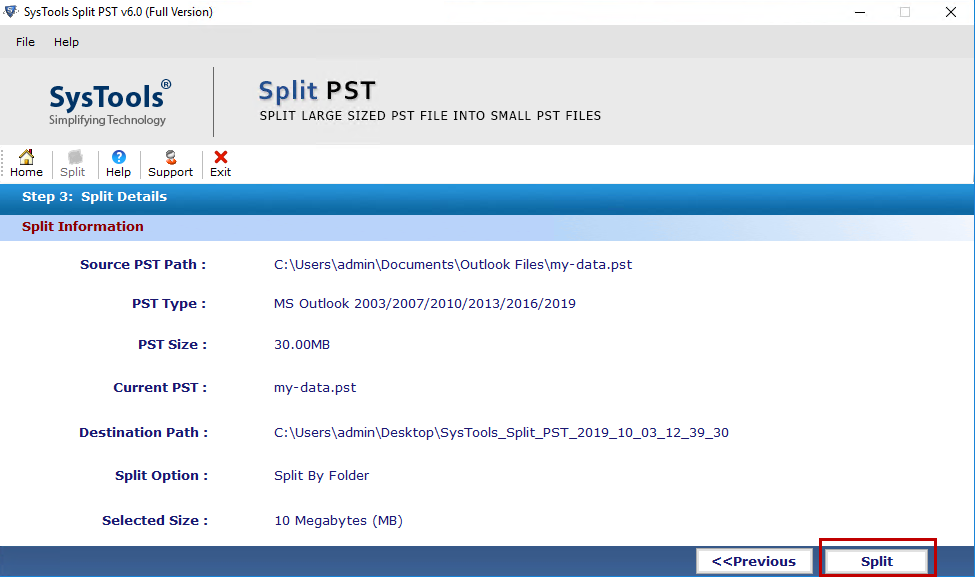This screenshot has height=577, width=975.
Task: Click the greyed Split toolbar icon
Action: (x=73, y=164)
